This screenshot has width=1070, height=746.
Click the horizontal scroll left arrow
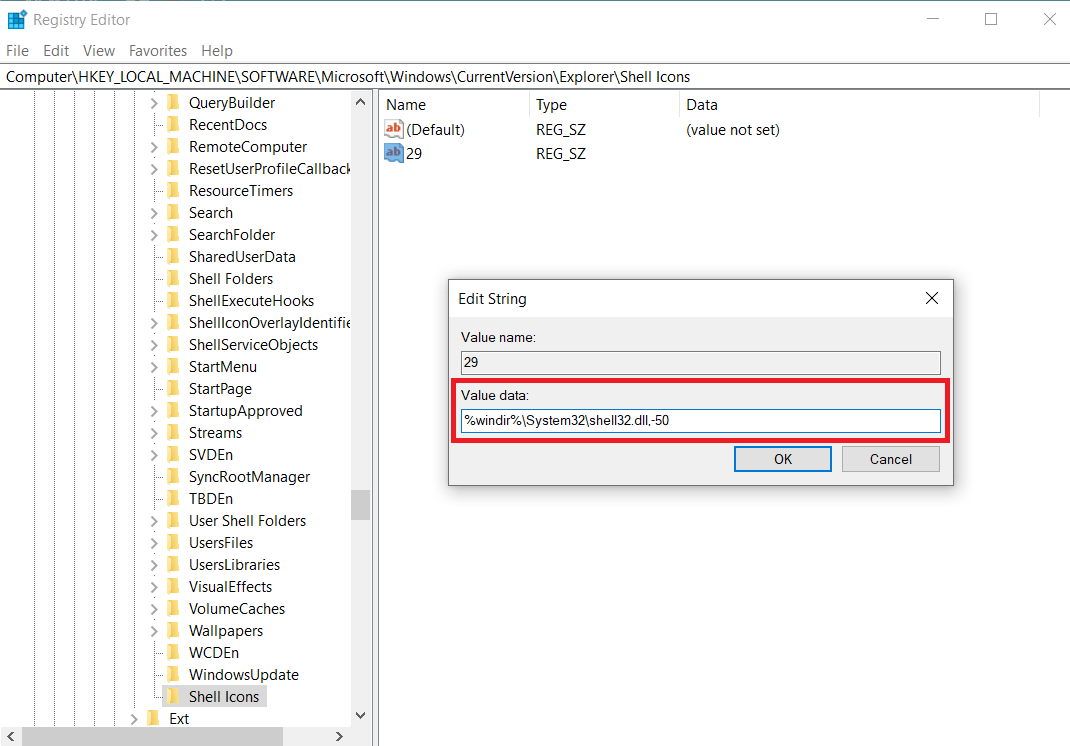pyautogui.click(x=11, y=736)
